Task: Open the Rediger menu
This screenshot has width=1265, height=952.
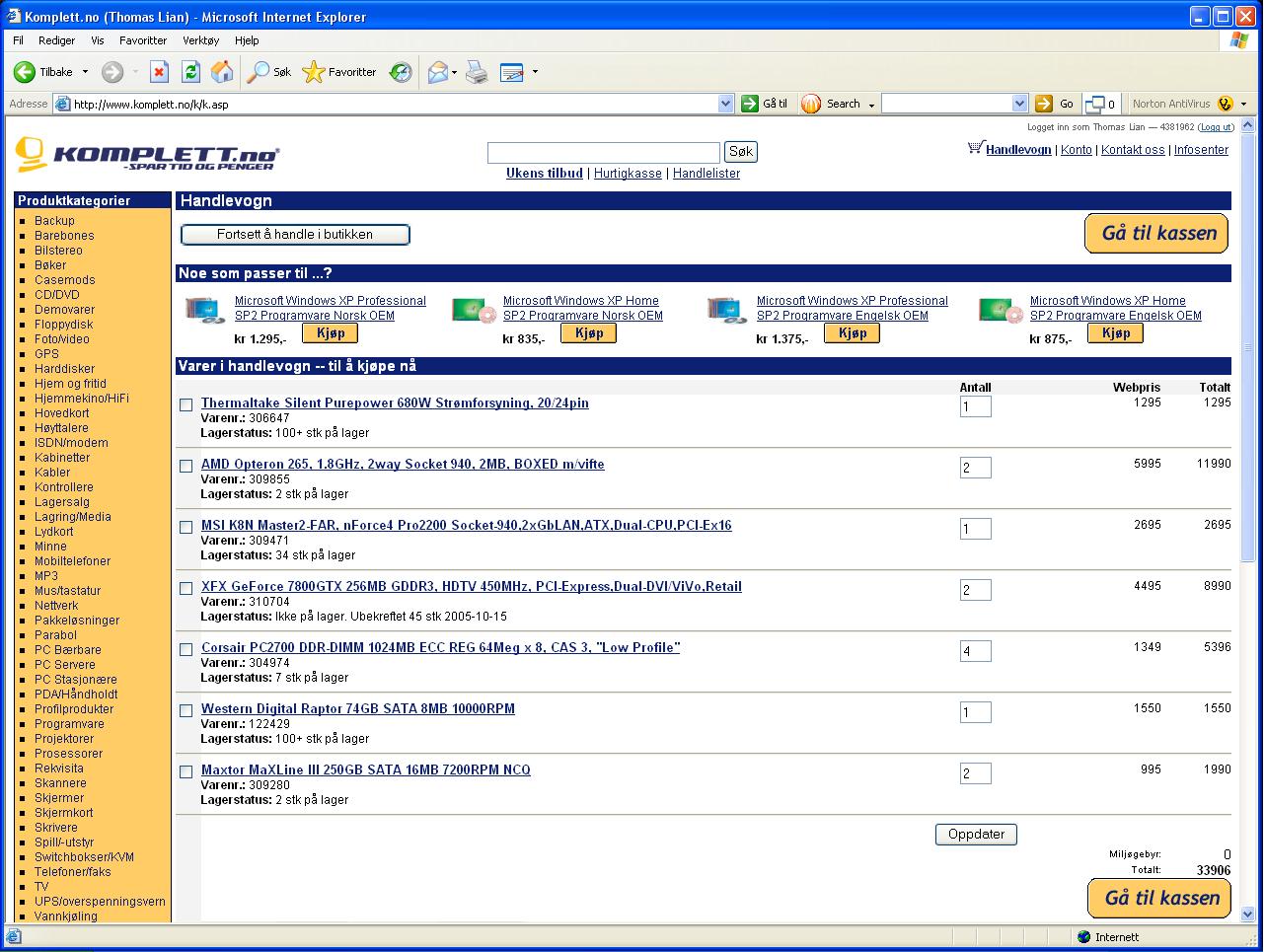Action: 57,40
